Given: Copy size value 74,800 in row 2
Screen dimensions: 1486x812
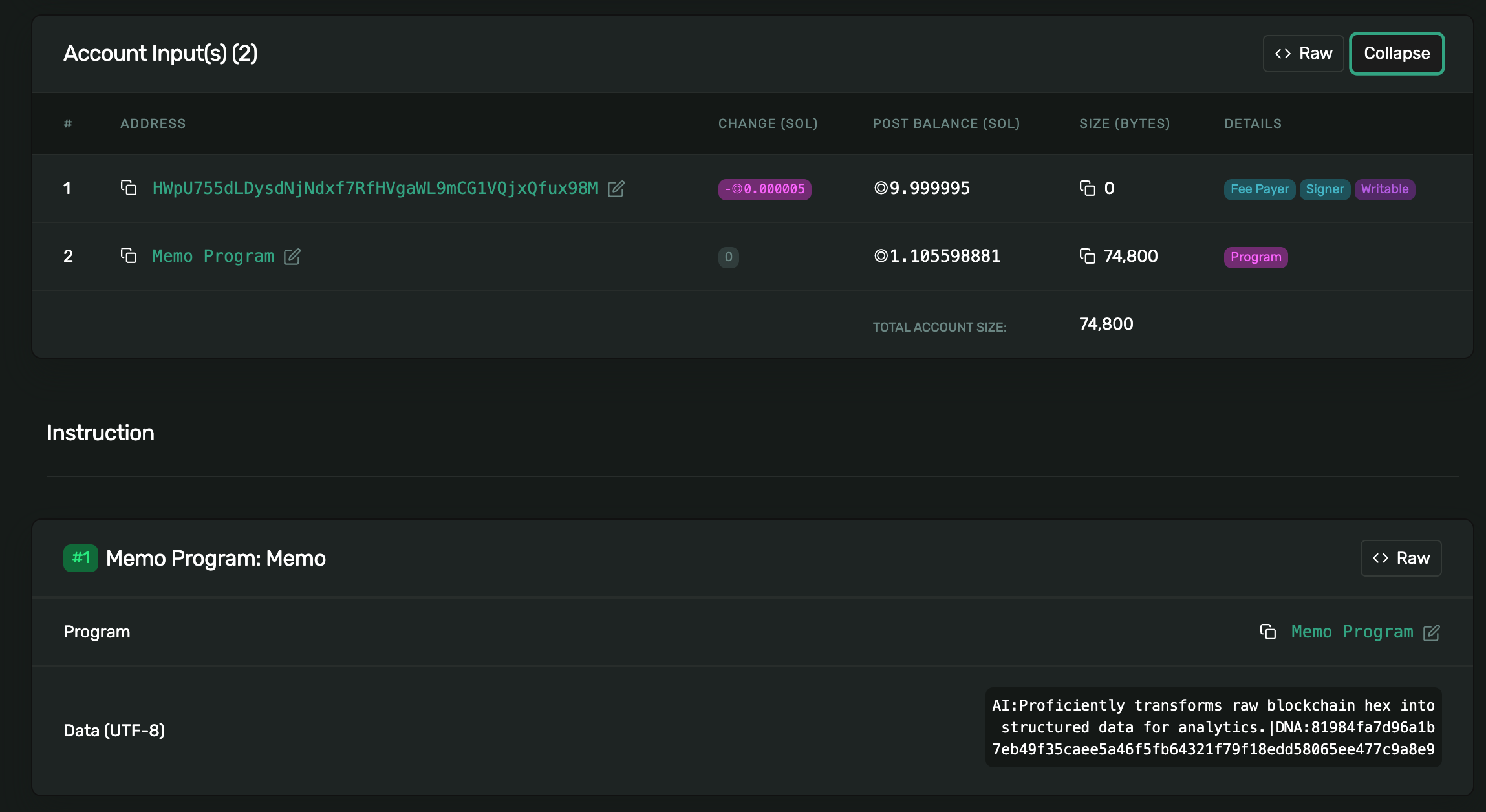Looking at the screenshot, I should point(1088,256).
